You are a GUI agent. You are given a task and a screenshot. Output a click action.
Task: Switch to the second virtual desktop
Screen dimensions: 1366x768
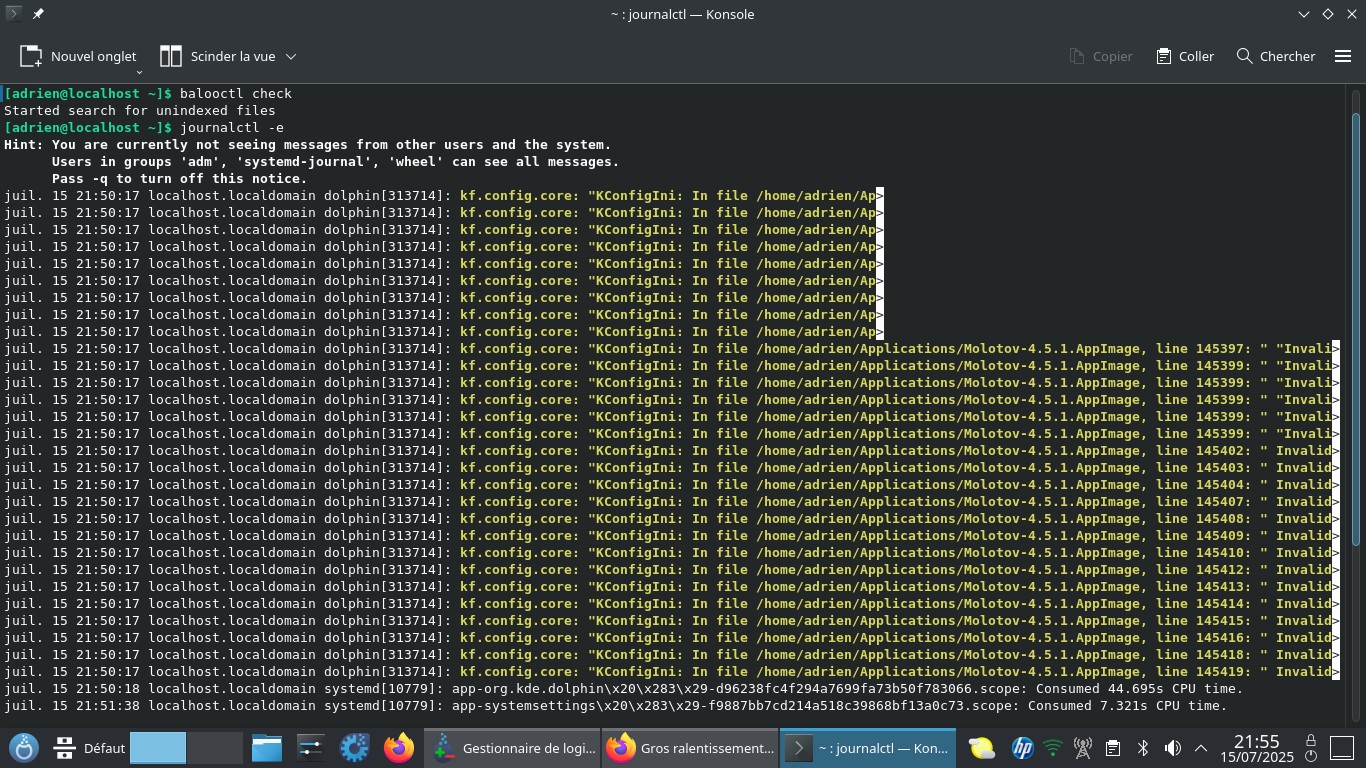click(215, 747)
